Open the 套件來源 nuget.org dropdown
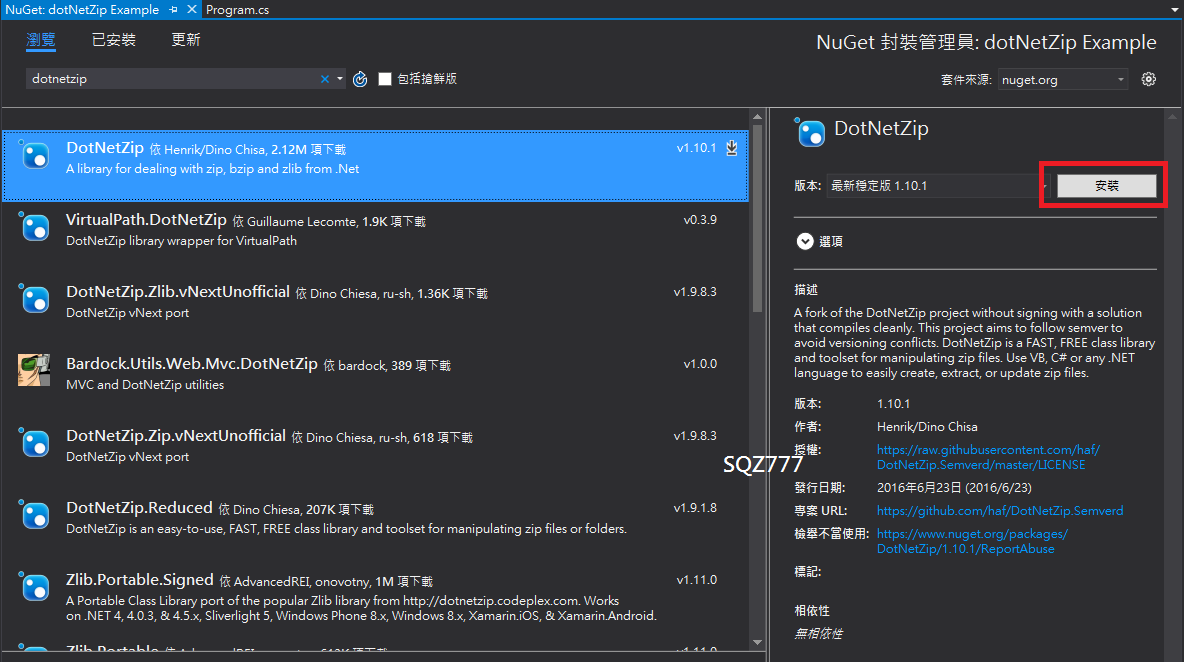The height and width of the screenshot is (662, 1184). (1063, 79)
